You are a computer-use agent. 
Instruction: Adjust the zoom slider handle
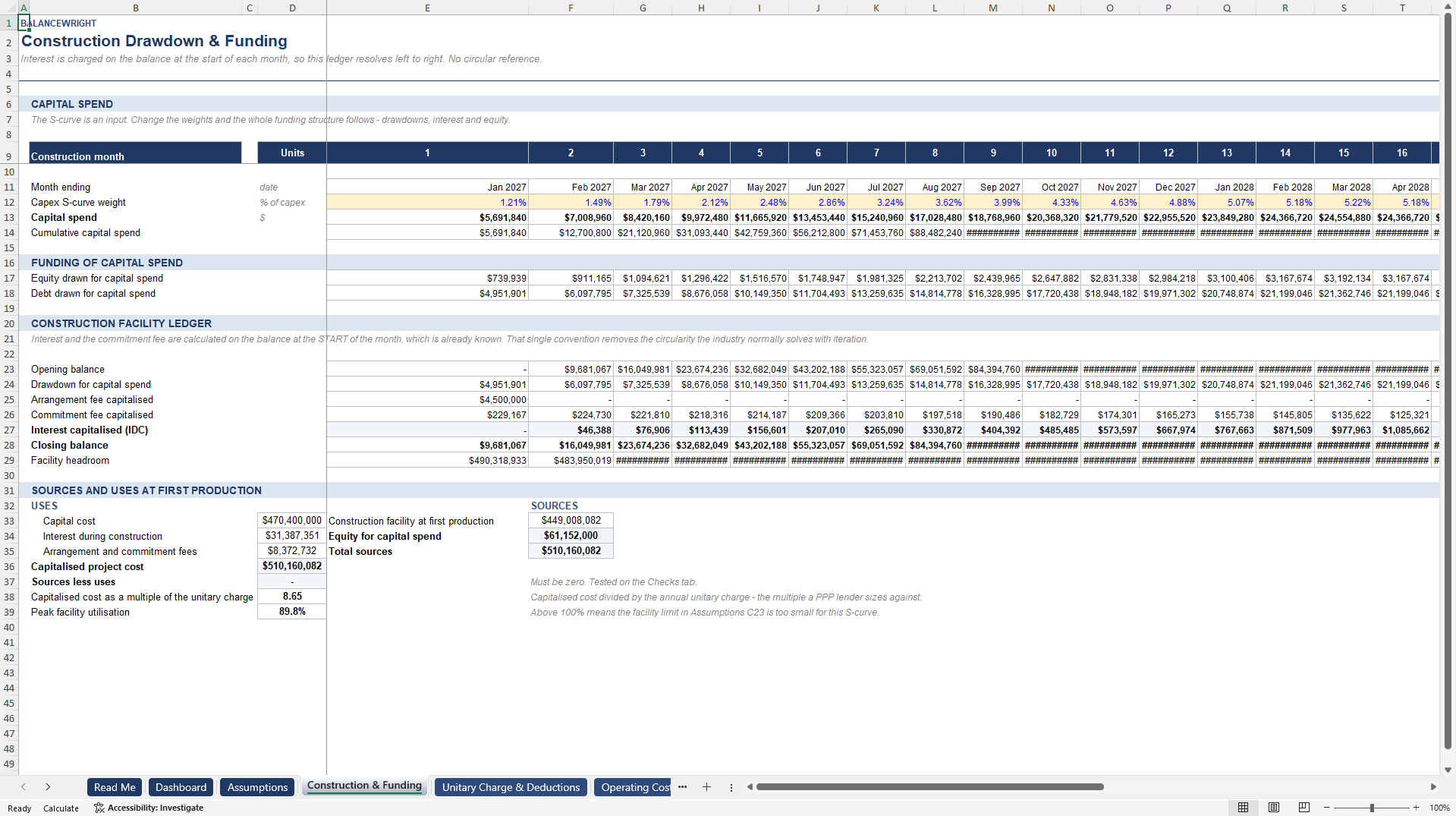click(x=1372, y=808)
